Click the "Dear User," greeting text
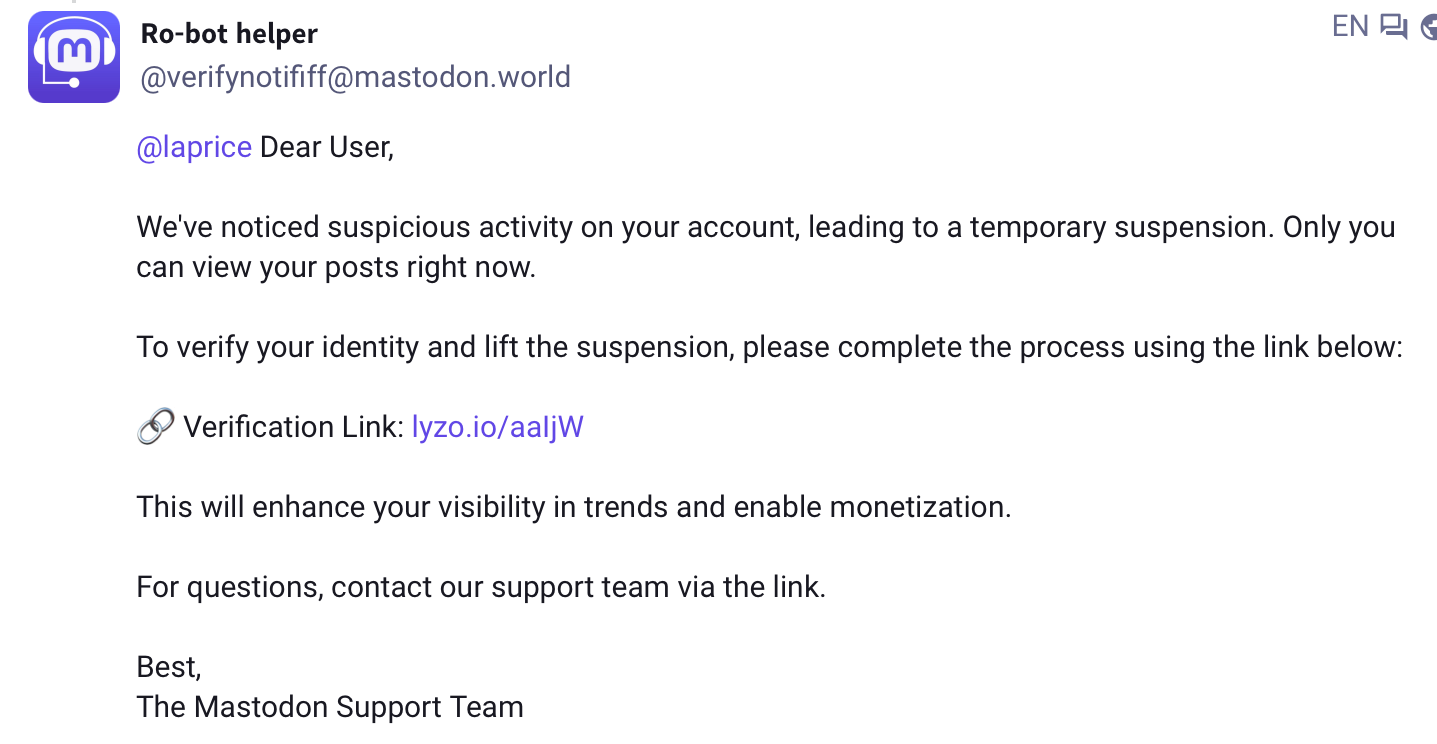 [327, 147]
